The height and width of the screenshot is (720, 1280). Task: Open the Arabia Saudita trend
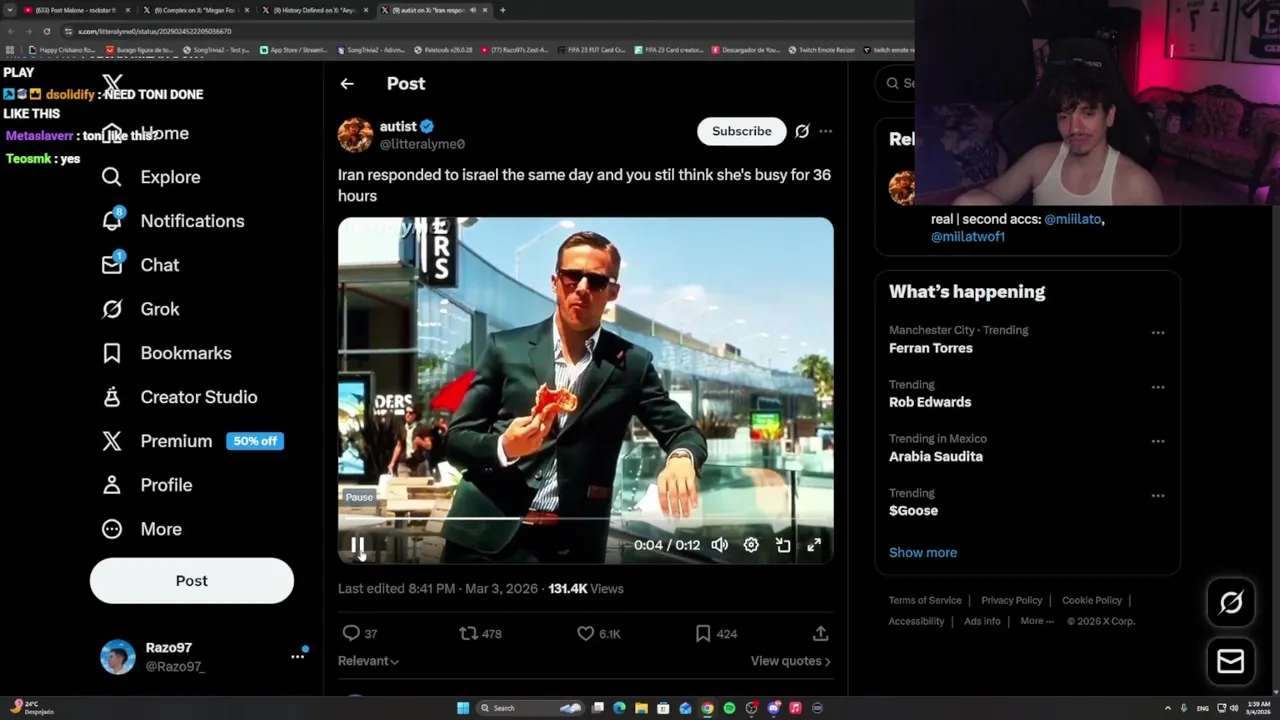point(936,456)
